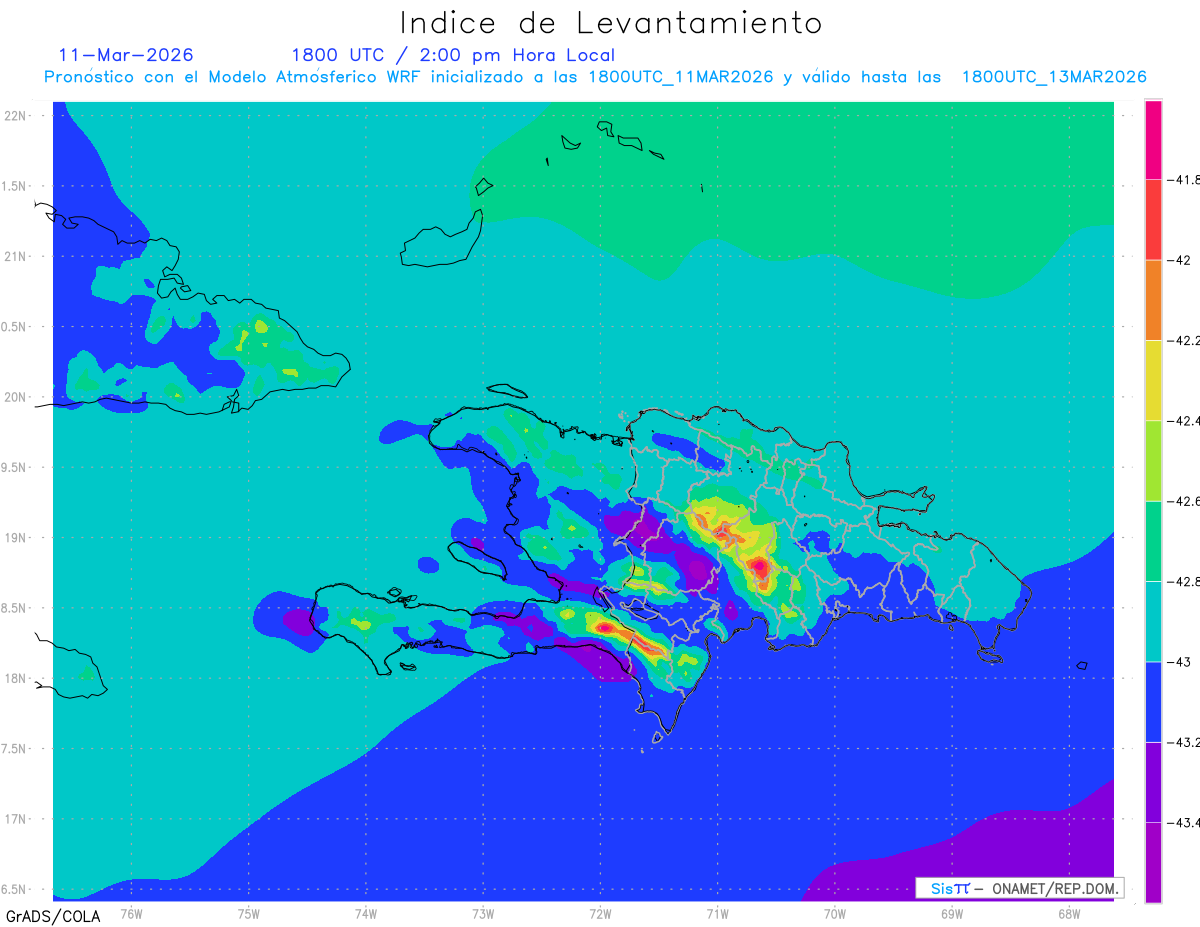
Task: Click the "7.5N" latitude label
Action: (14, 749)
